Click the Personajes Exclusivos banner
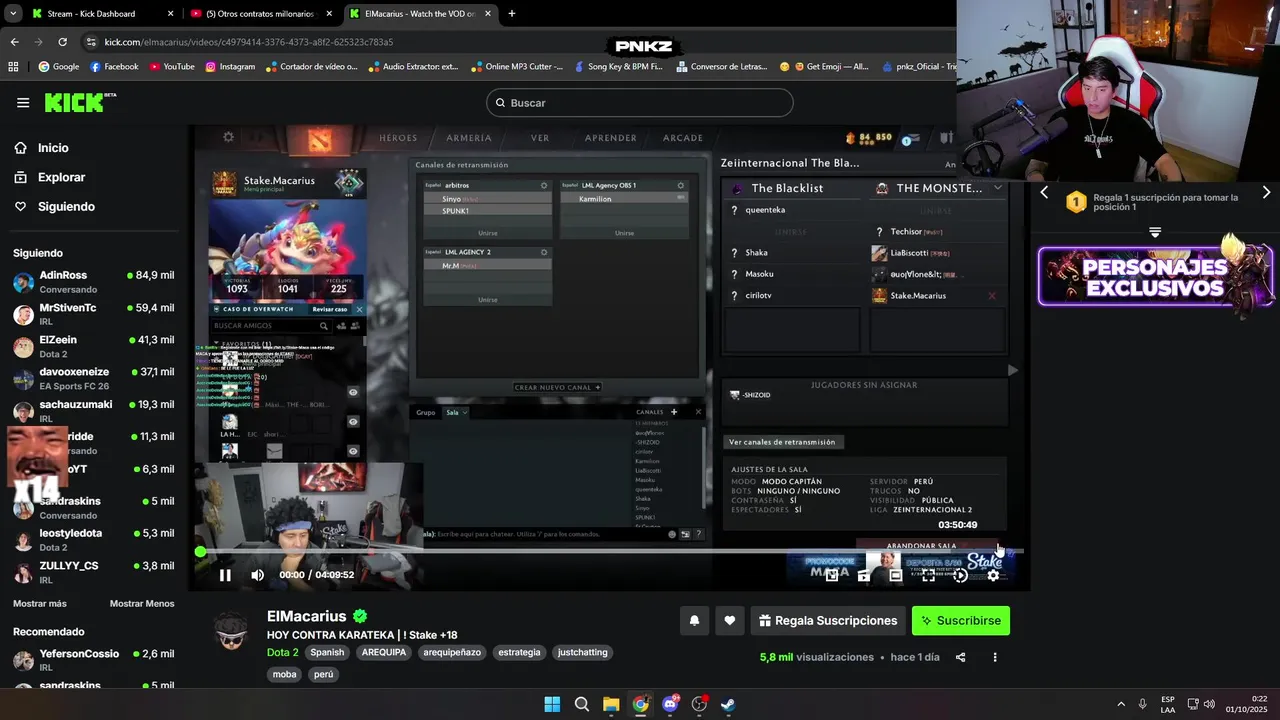The height and width of the screenshot is (720, 1280). click(1155, 276)
